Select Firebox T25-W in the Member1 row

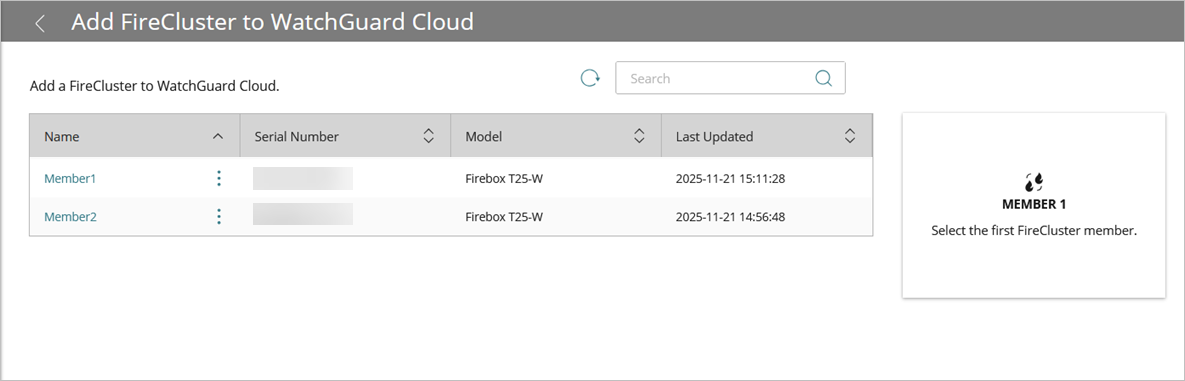coord(504,178)
